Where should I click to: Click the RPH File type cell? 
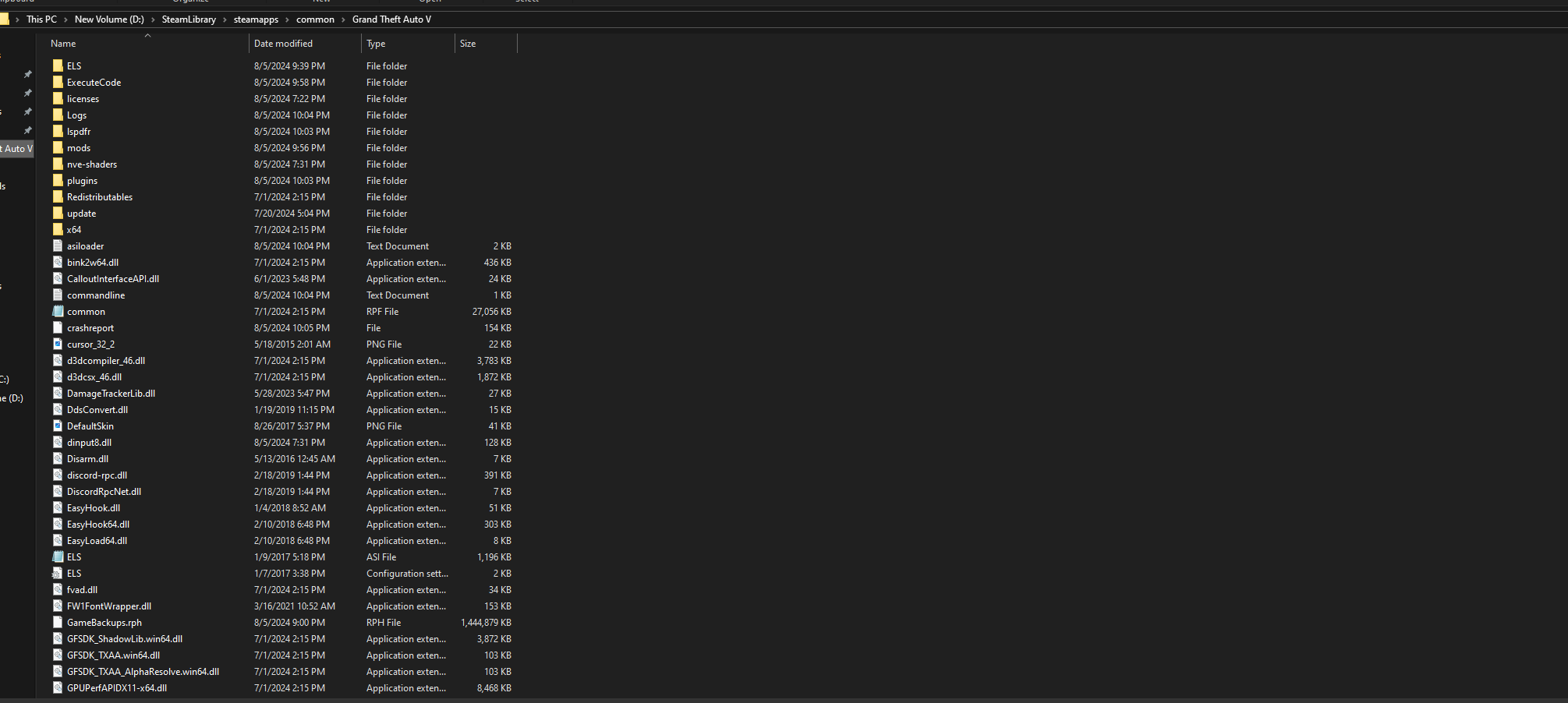(x=384, y=622)
